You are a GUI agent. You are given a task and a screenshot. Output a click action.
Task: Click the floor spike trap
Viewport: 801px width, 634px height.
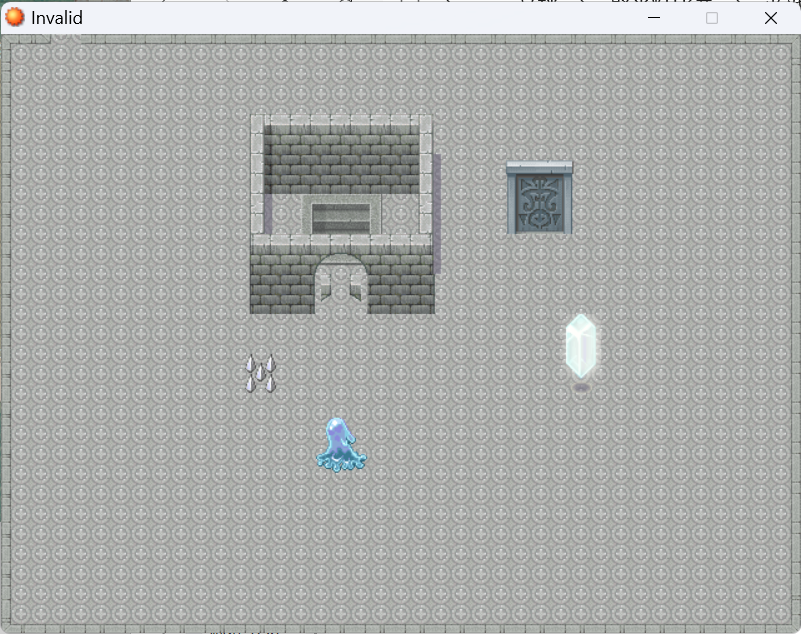[x=261, y=374]
